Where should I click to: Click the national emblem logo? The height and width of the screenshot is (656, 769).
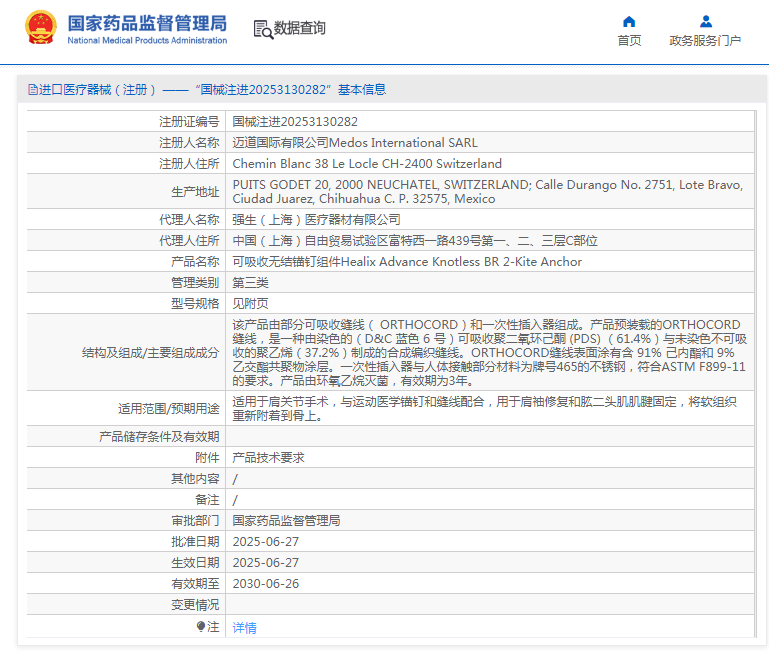point(41,28)
